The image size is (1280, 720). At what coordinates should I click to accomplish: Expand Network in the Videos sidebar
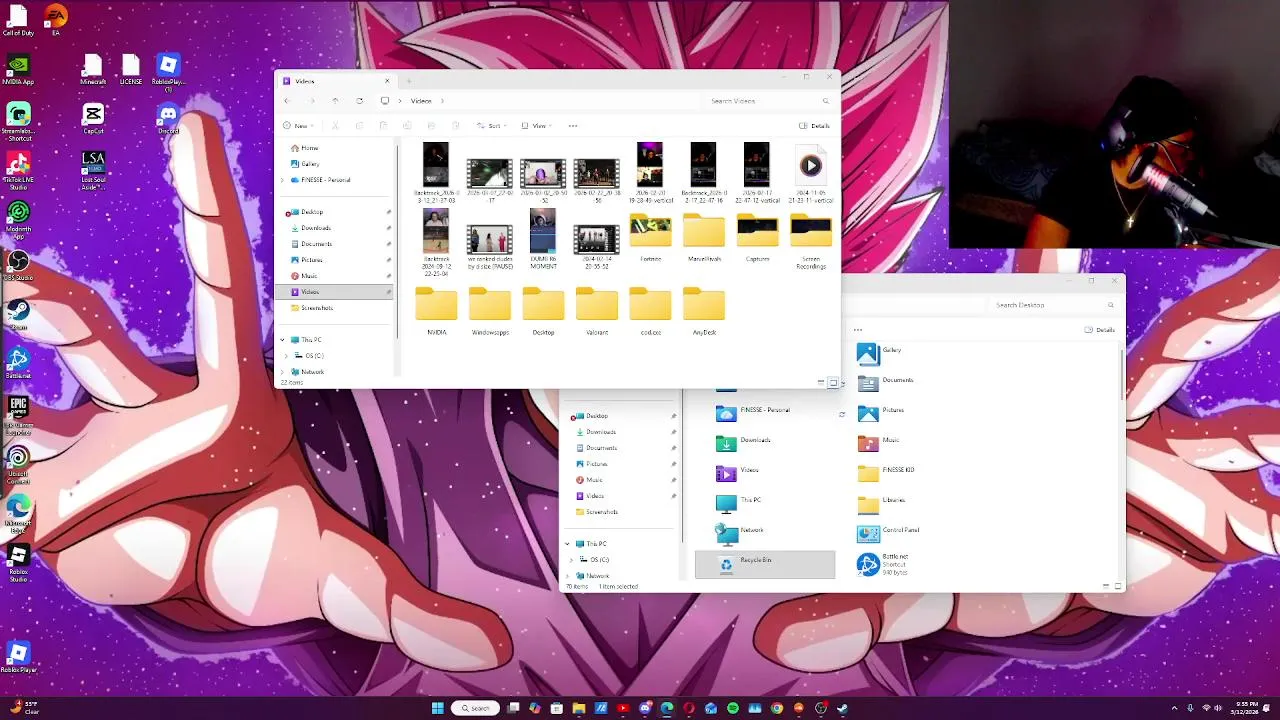point(283,372)
